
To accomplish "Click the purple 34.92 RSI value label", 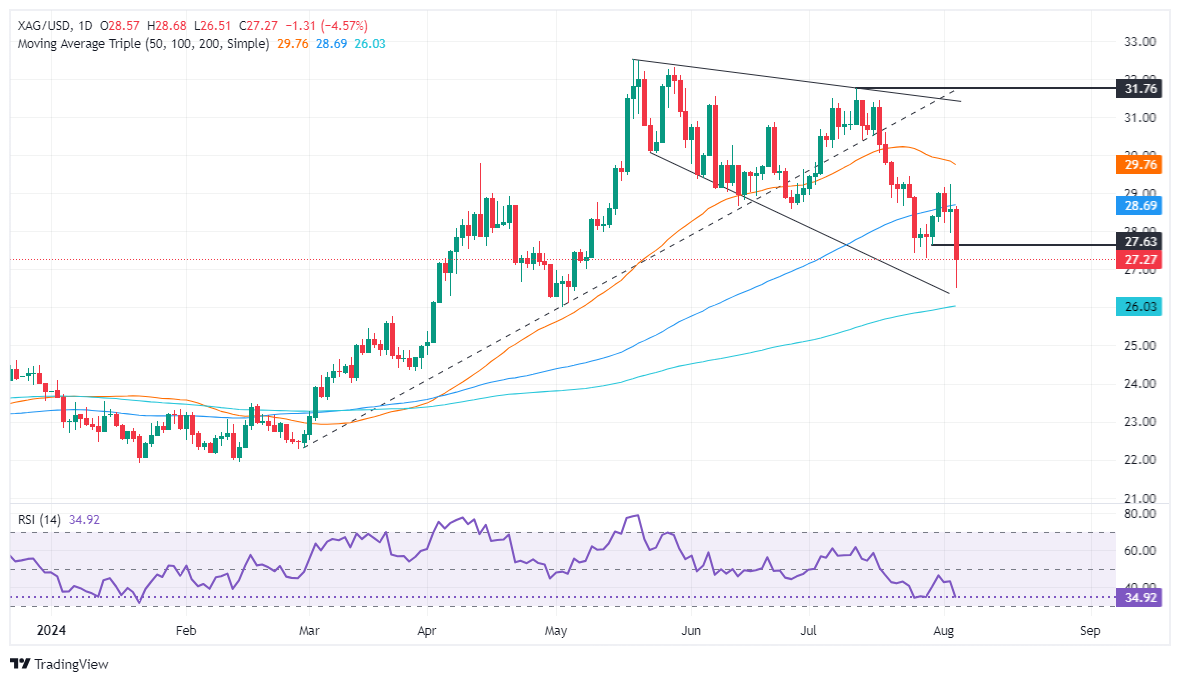I will (x=1139, y=598).
